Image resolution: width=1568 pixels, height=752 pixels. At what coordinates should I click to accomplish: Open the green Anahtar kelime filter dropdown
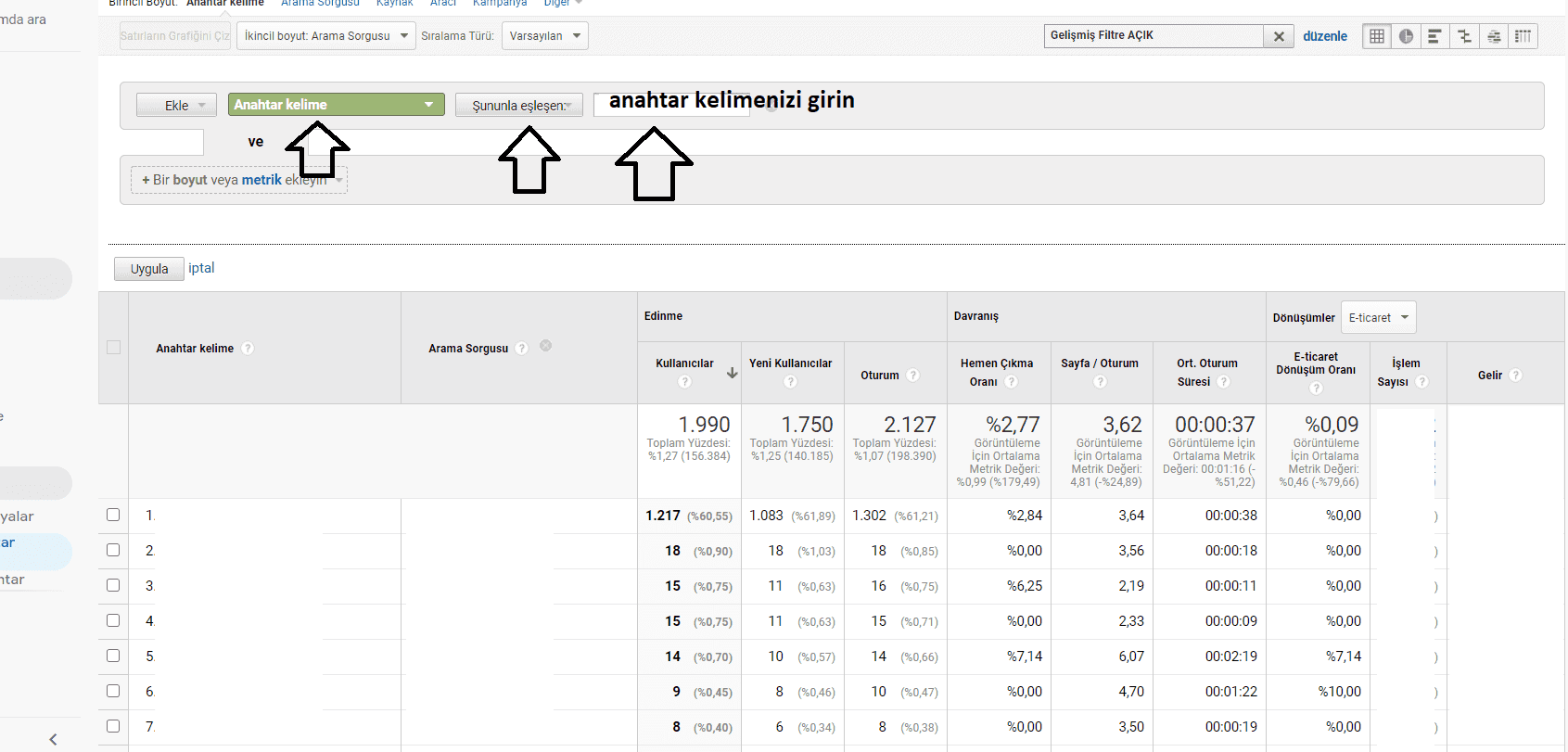tap(336, 105)
